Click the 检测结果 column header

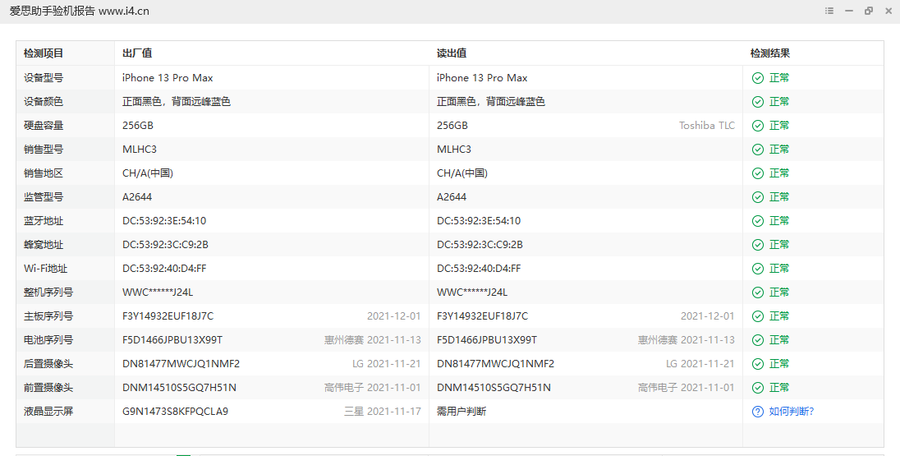[x=770, y=53]
